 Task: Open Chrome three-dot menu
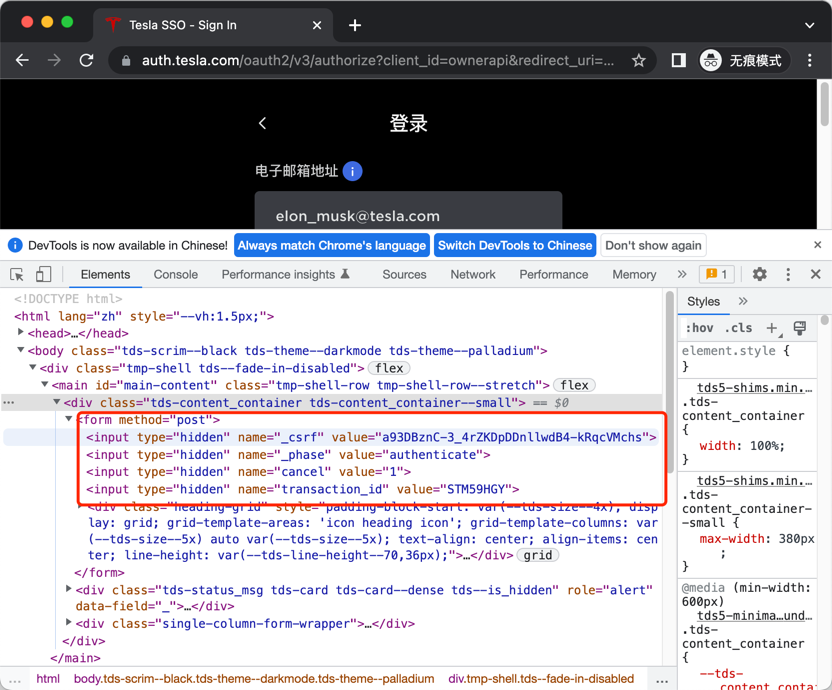[x=810, y=61]
